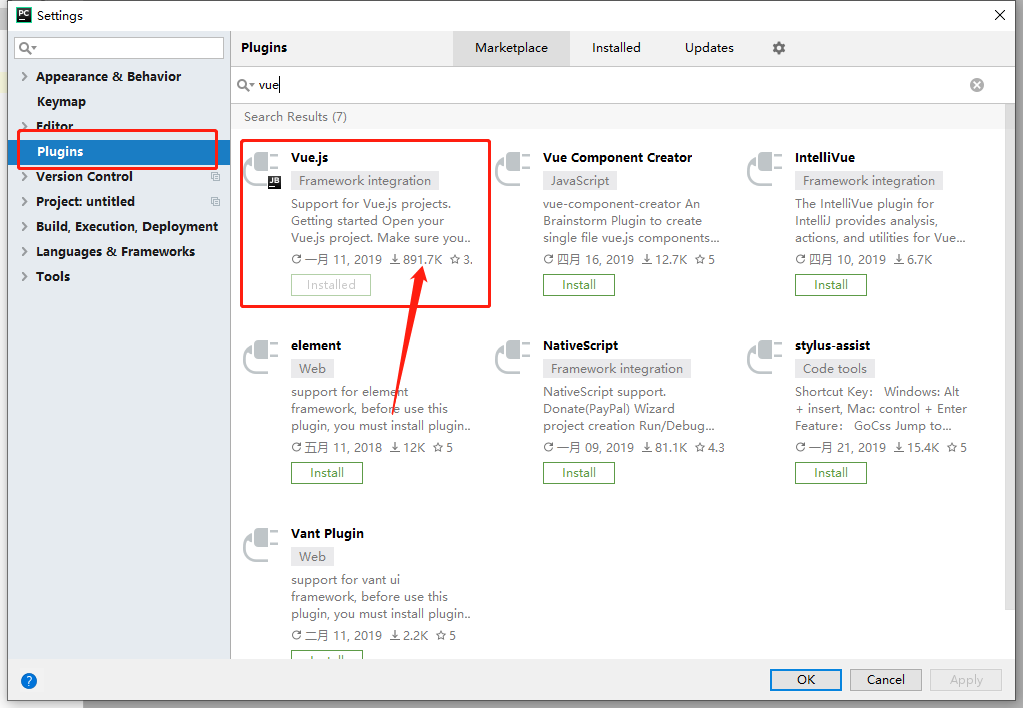Image resolution: width=1023 pixels, height=708 pixels.
Task: Expand the Tools settings node
Action: coord(24,276)
